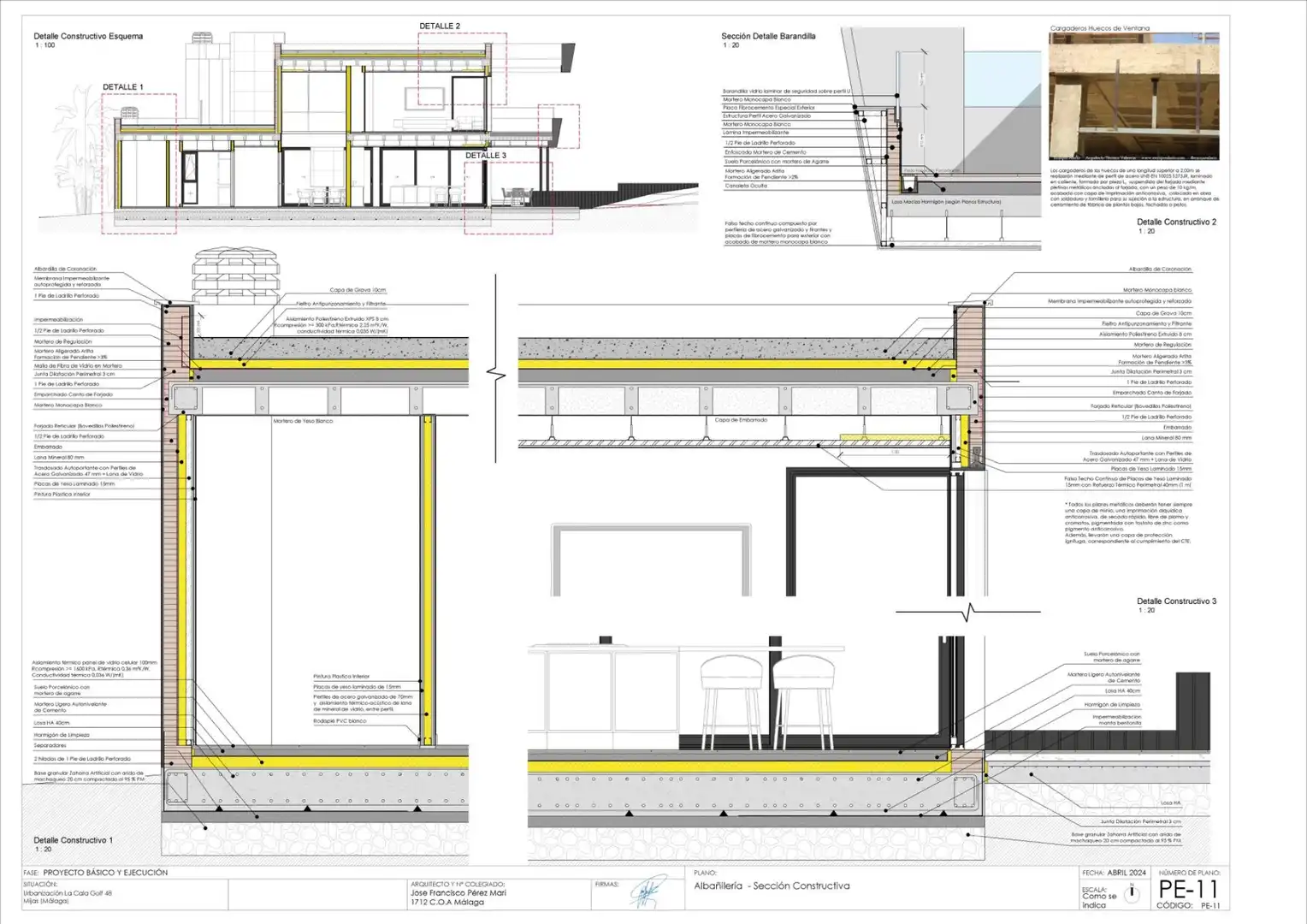Select the DETALLE 2 dashed callout label
Screen dimensions: 1307x924
pyautogui.click(x=440, y=27)
